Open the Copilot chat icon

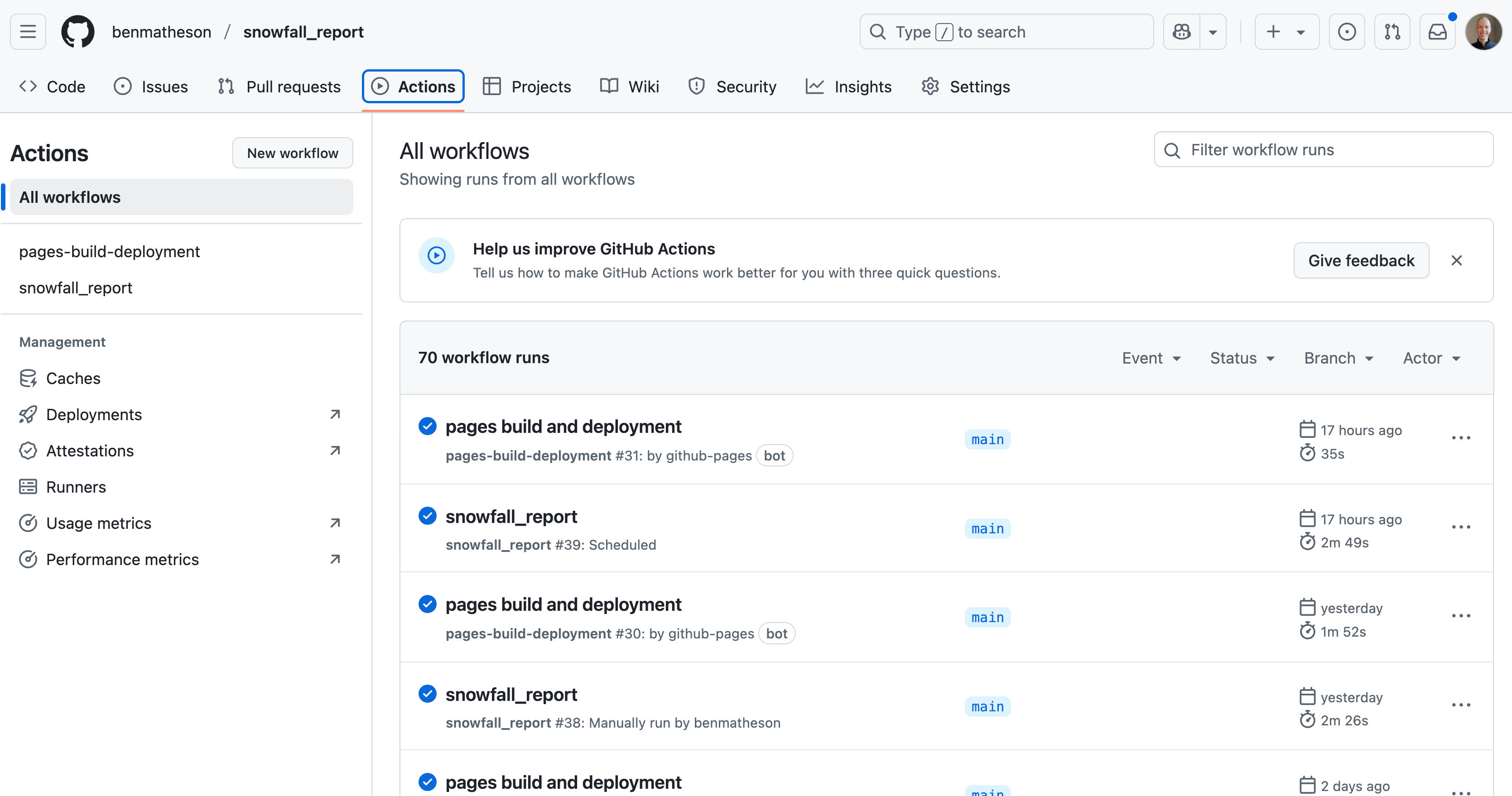point(1181,32)
